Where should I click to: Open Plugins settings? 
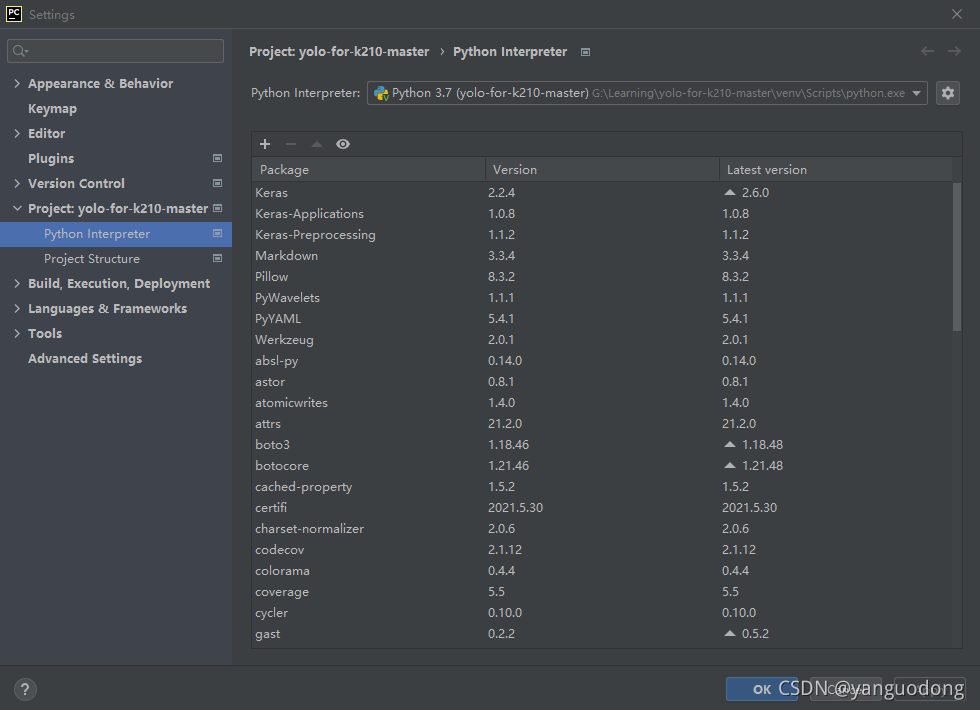pos(51,159)
